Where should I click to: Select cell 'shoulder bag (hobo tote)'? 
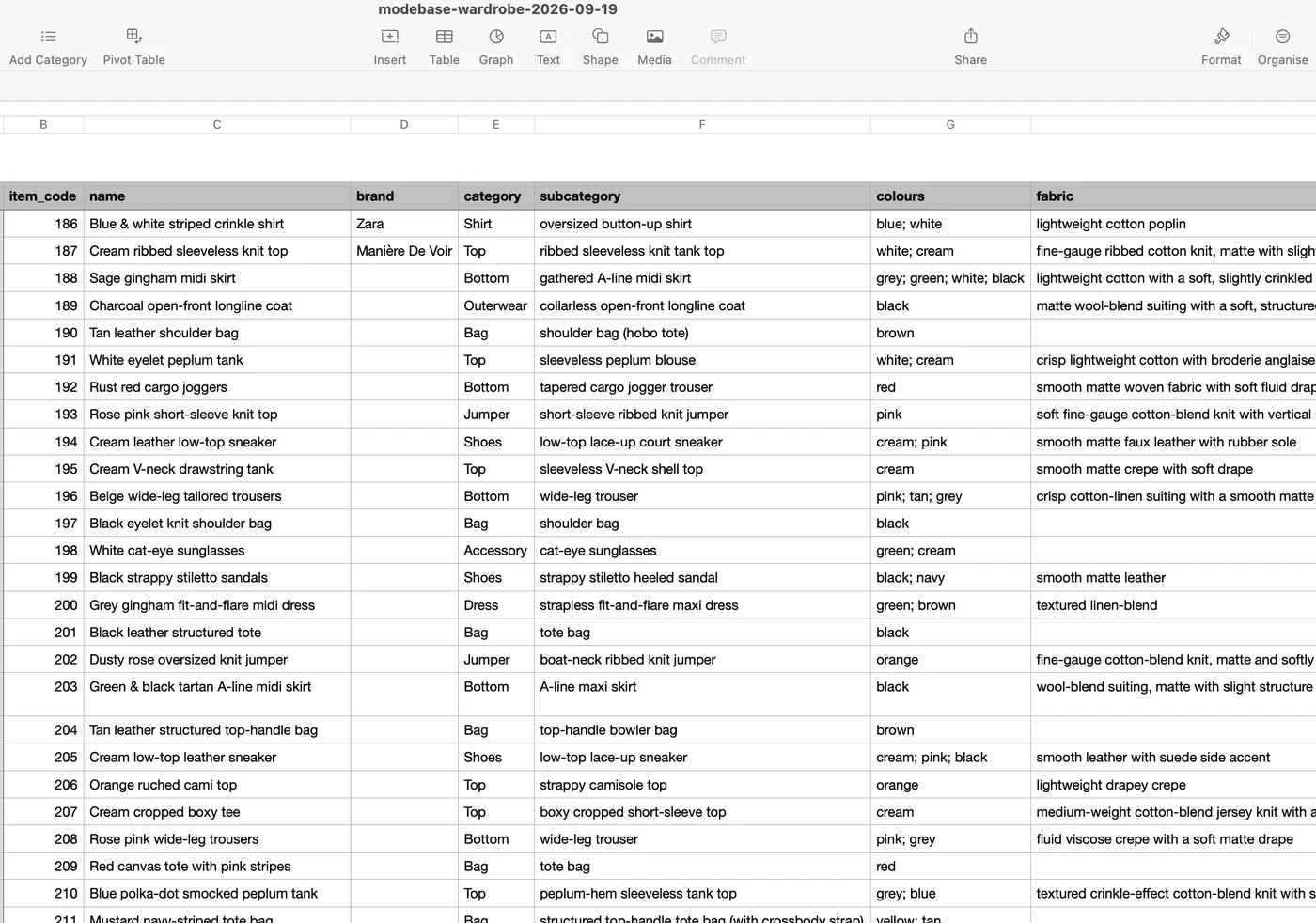pos(702,333)
